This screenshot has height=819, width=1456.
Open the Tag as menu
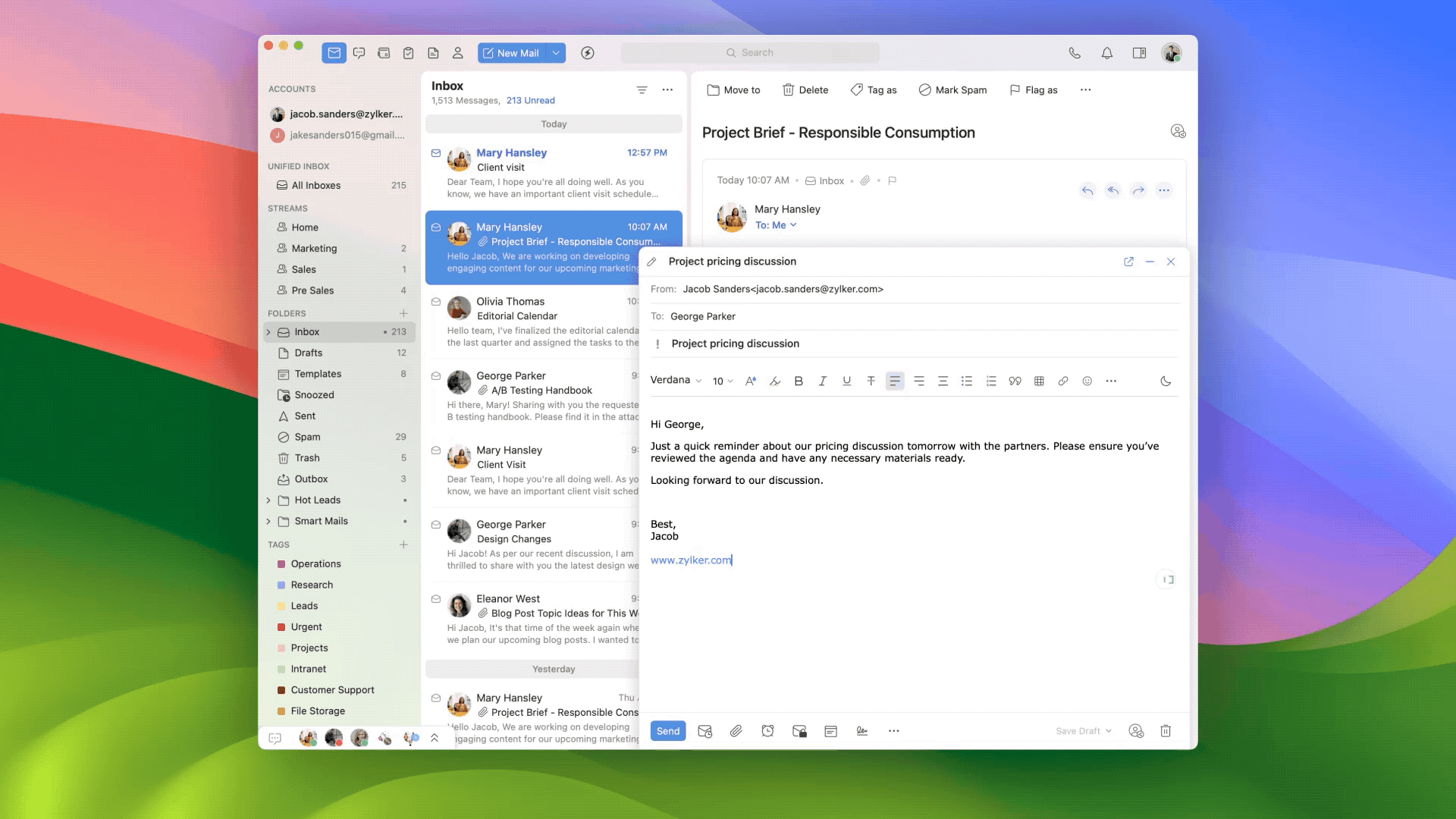point(874,90)
